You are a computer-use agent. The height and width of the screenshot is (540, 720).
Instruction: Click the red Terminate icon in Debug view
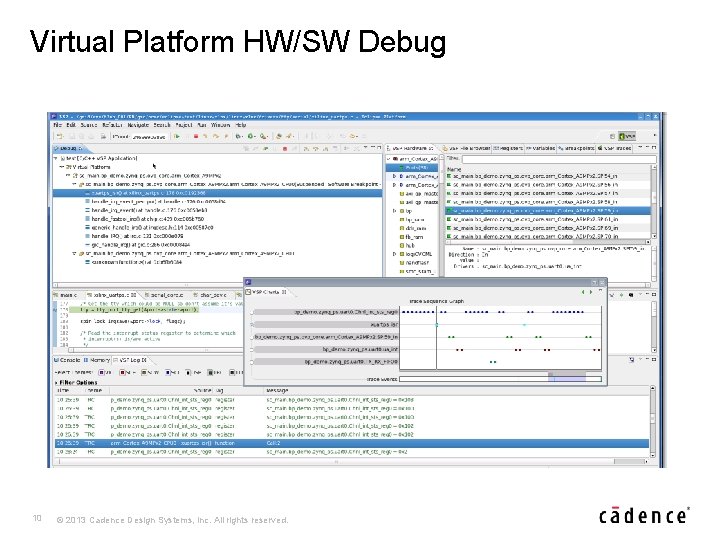click(285, 149)
